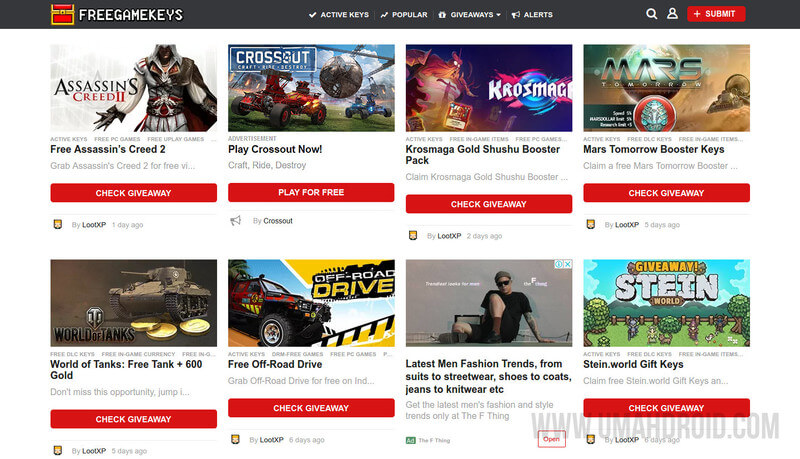This screenshot has width=800, height=459.
Task: Click the FREEGAMEKEYS site name text
Action: [131, 15]
